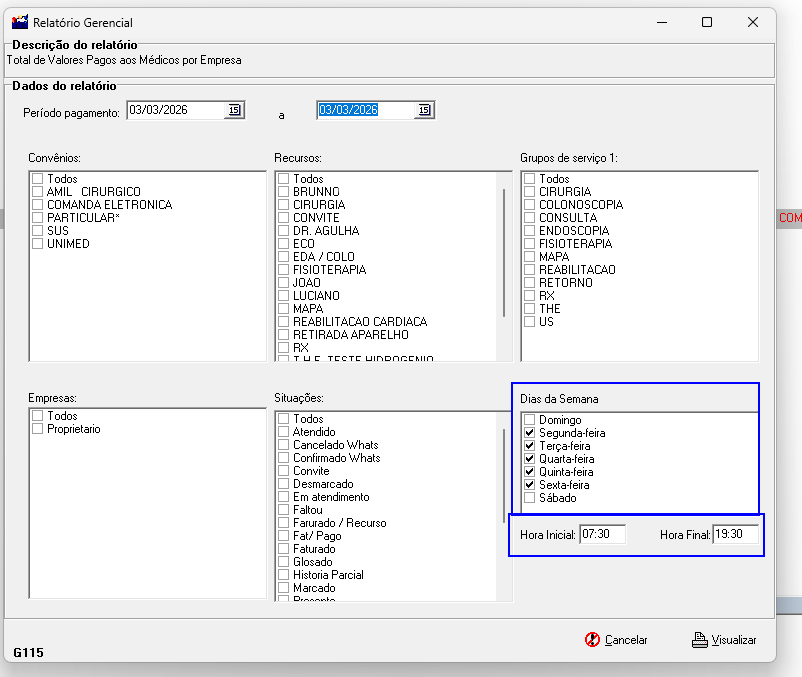The height and width of the screenshot is (677, 802).
Task: Tick the Proprietario empresa checkbox
Action: 38,429
